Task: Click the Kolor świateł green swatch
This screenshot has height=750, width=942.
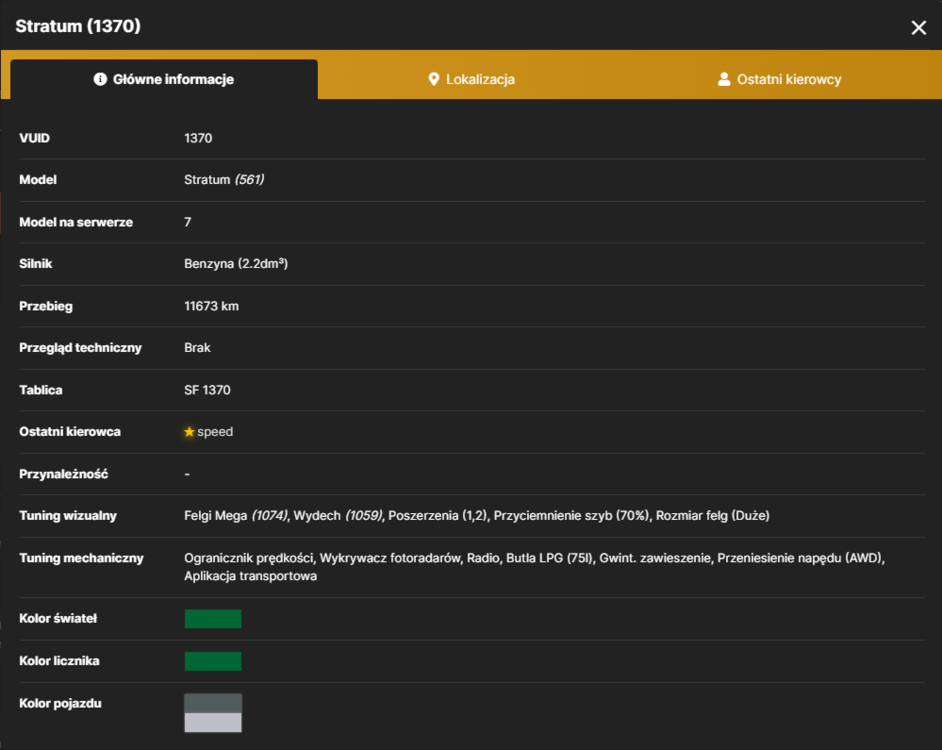Action: click(x=213, y=618)
